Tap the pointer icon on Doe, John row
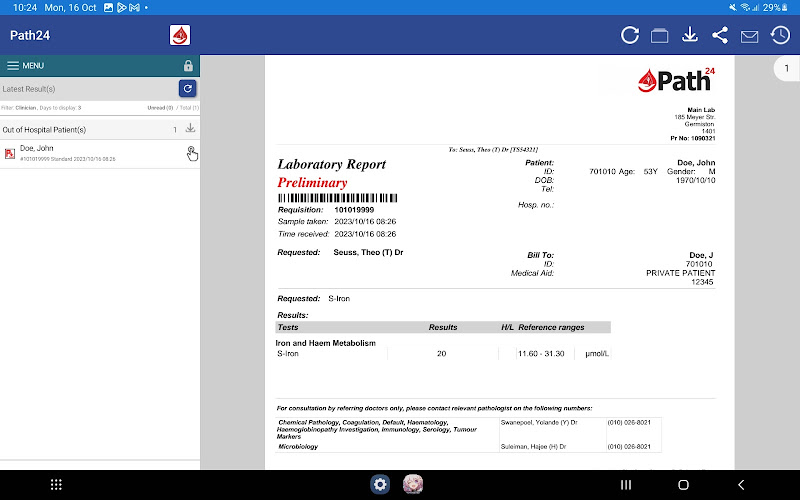 coord(191,152)
